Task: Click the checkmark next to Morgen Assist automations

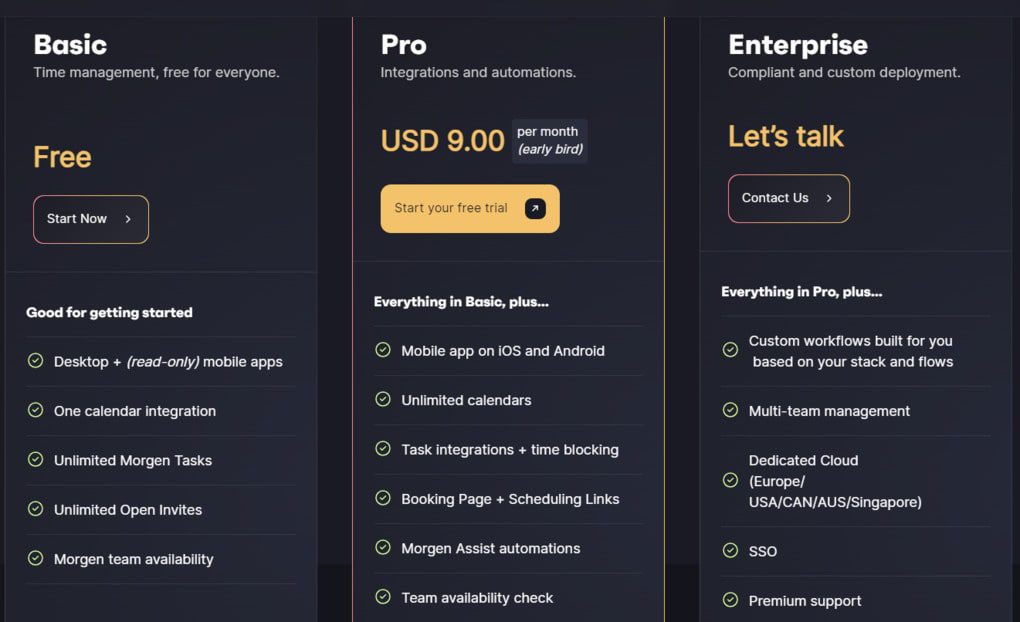Action: coord(383,548)
